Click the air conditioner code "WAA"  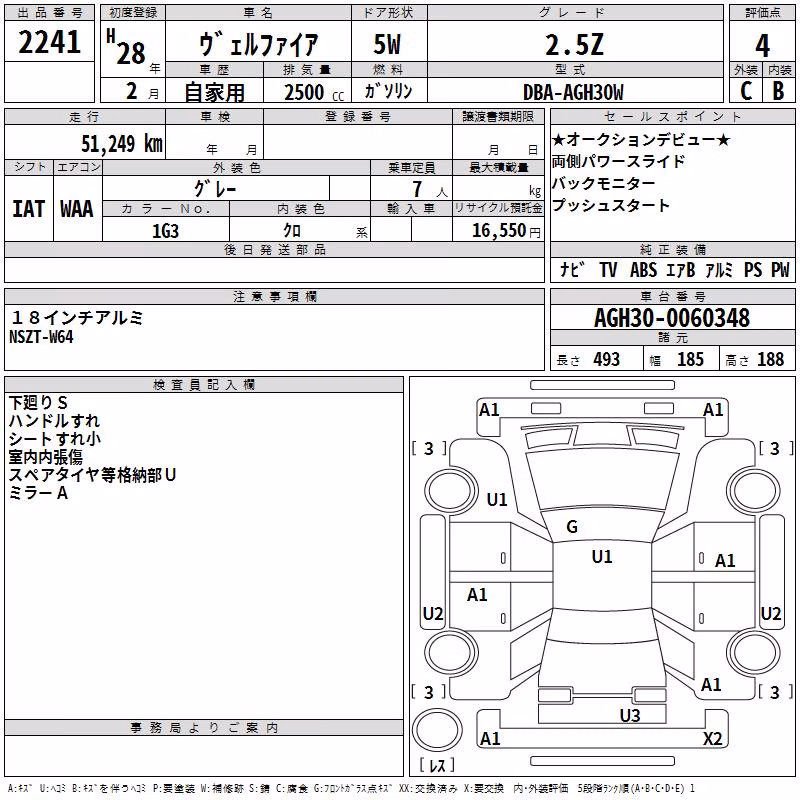point(77,209)
